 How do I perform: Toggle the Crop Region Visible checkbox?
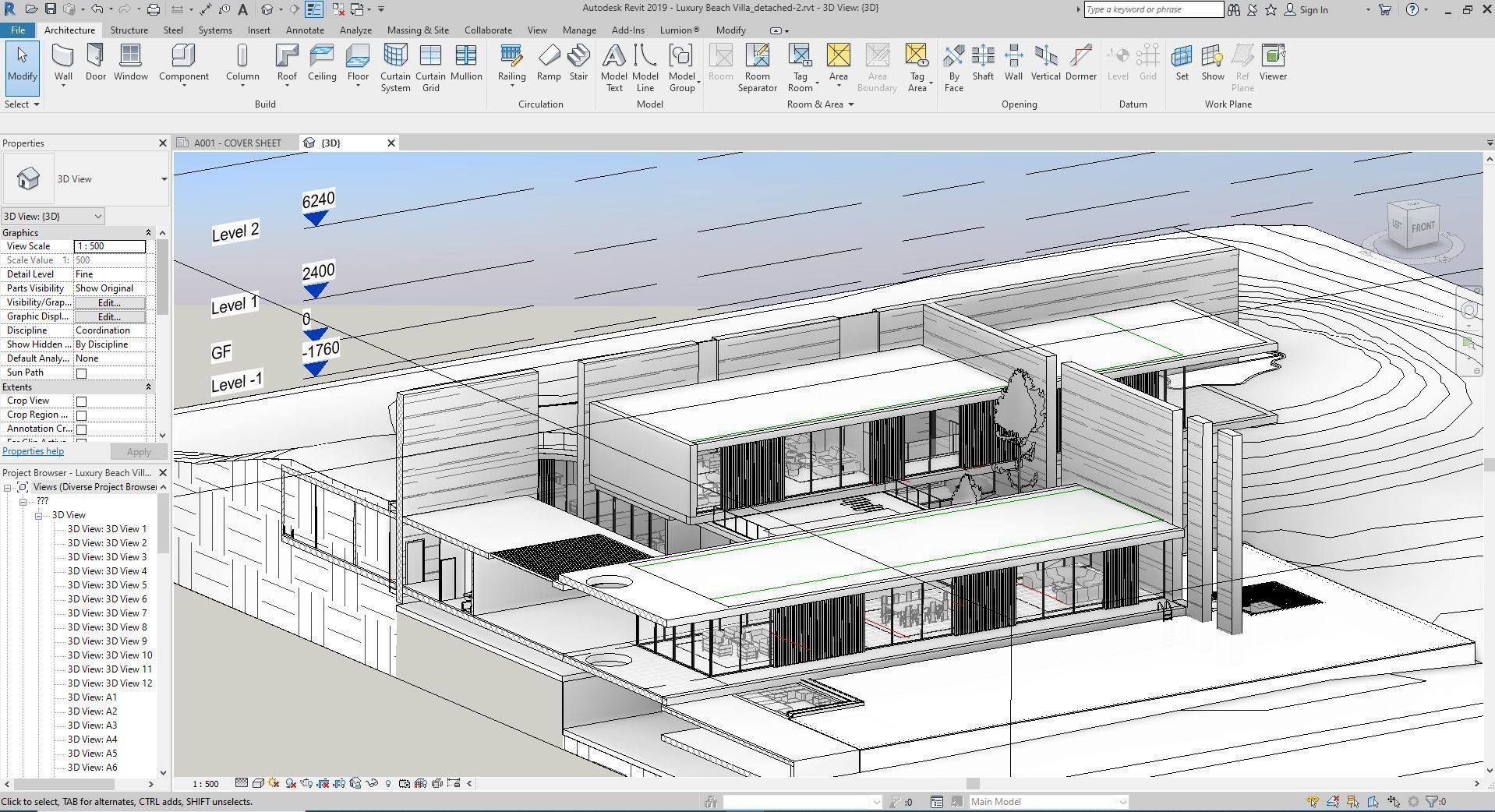[x=81, y=415]
